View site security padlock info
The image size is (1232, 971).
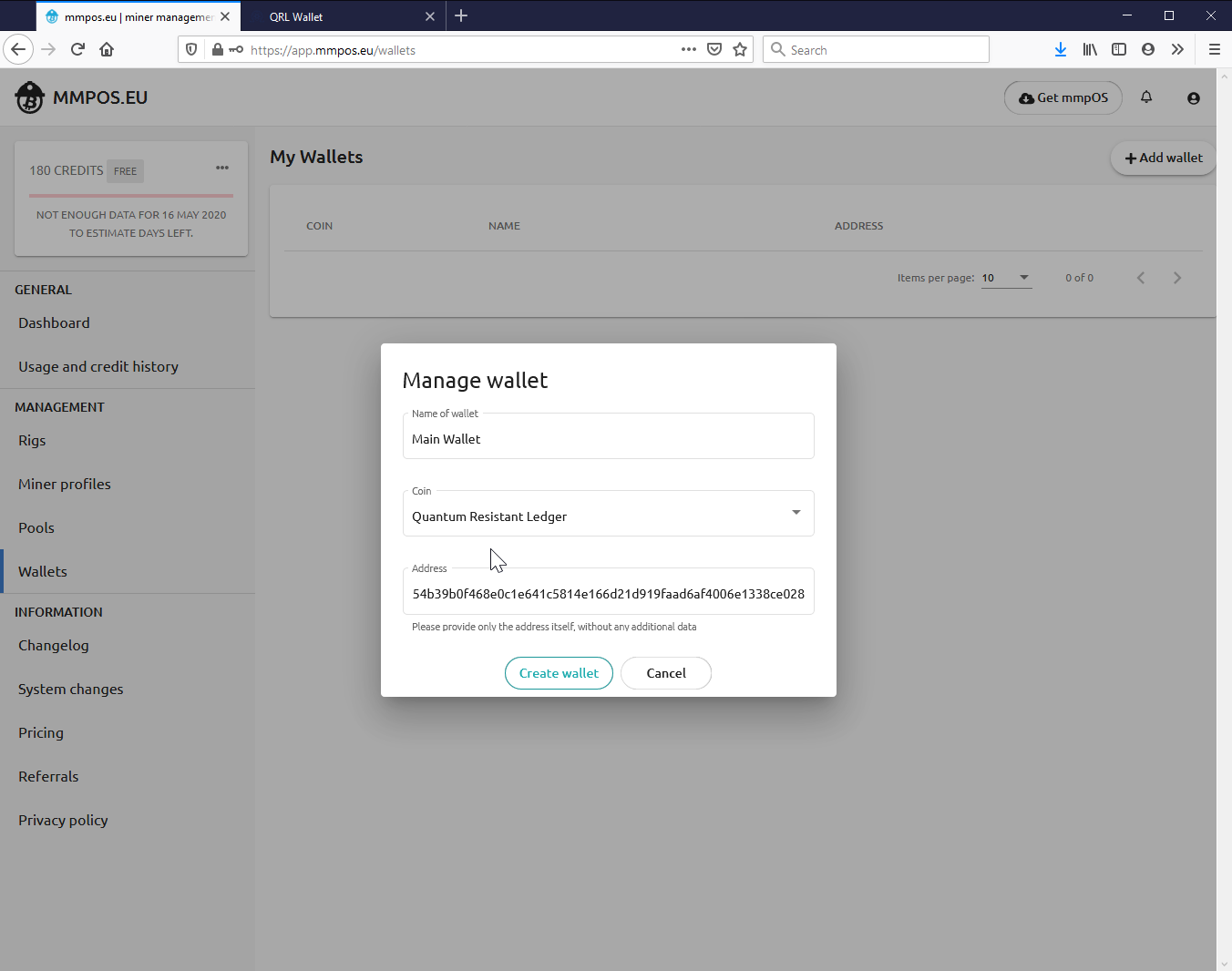coord(218,49)
